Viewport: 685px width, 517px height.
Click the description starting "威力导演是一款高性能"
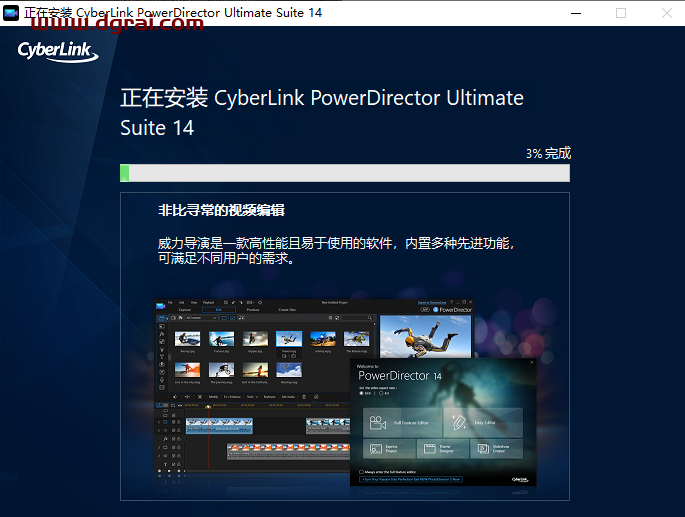tap(336, 250)
